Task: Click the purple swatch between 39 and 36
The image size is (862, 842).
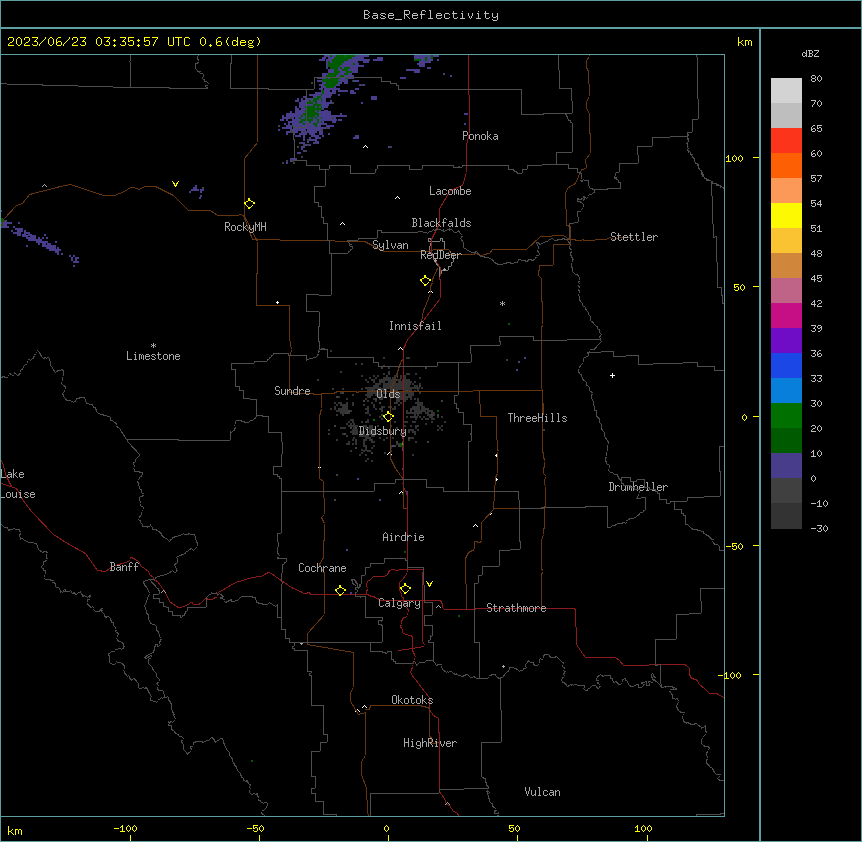Action: coord(786,341)
